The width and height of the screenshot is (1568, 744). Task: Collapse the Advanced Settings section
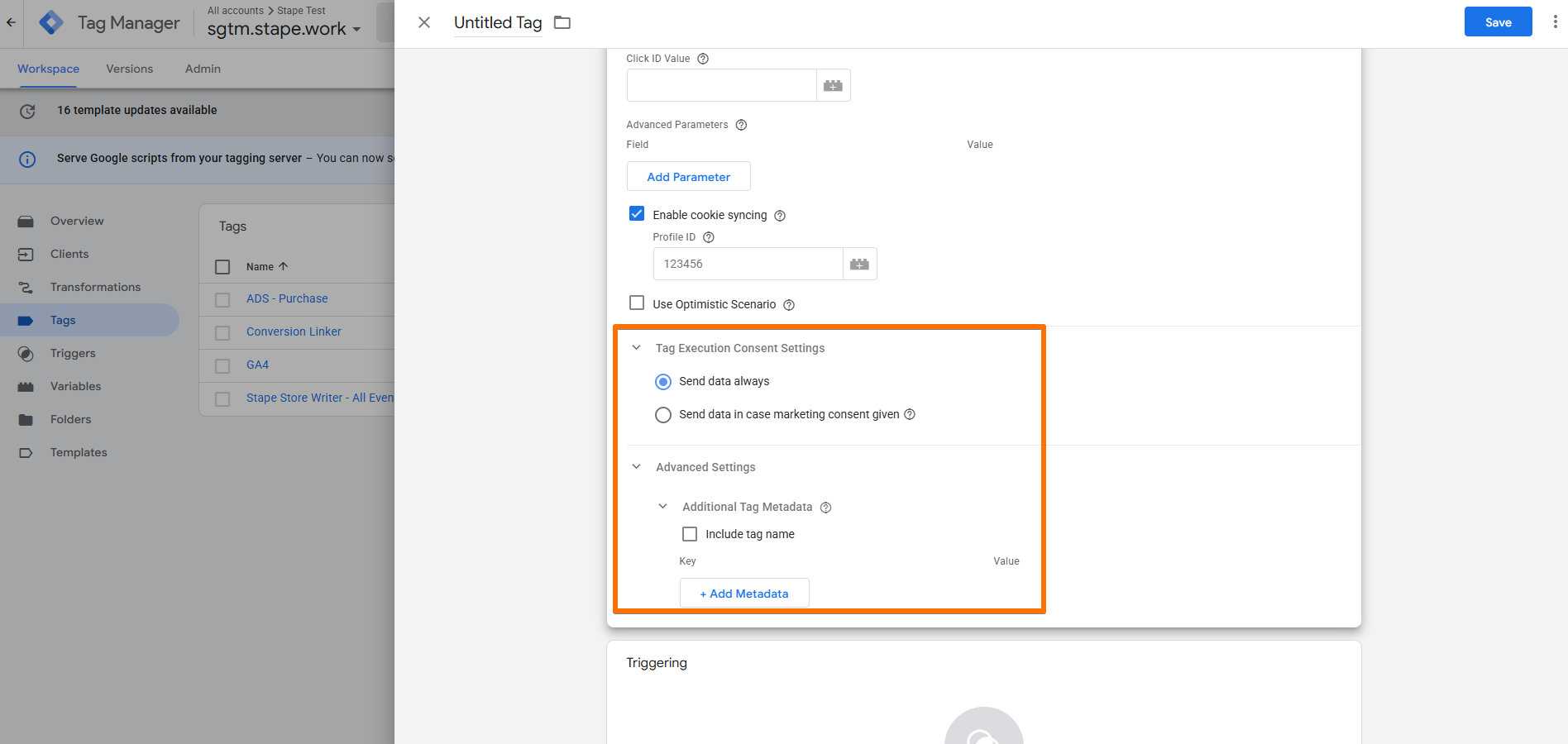pyautogui.click(x=636, y=467)
